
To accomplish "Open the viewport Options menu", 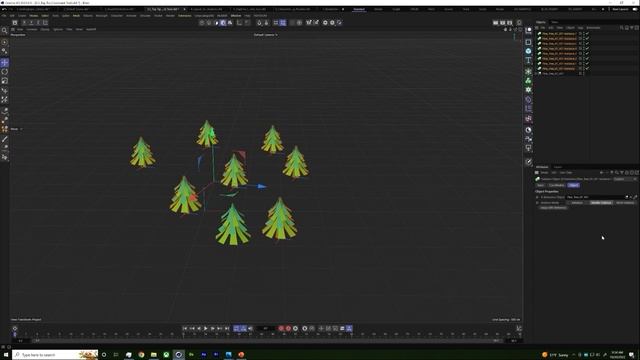I will tap(58, 29).
